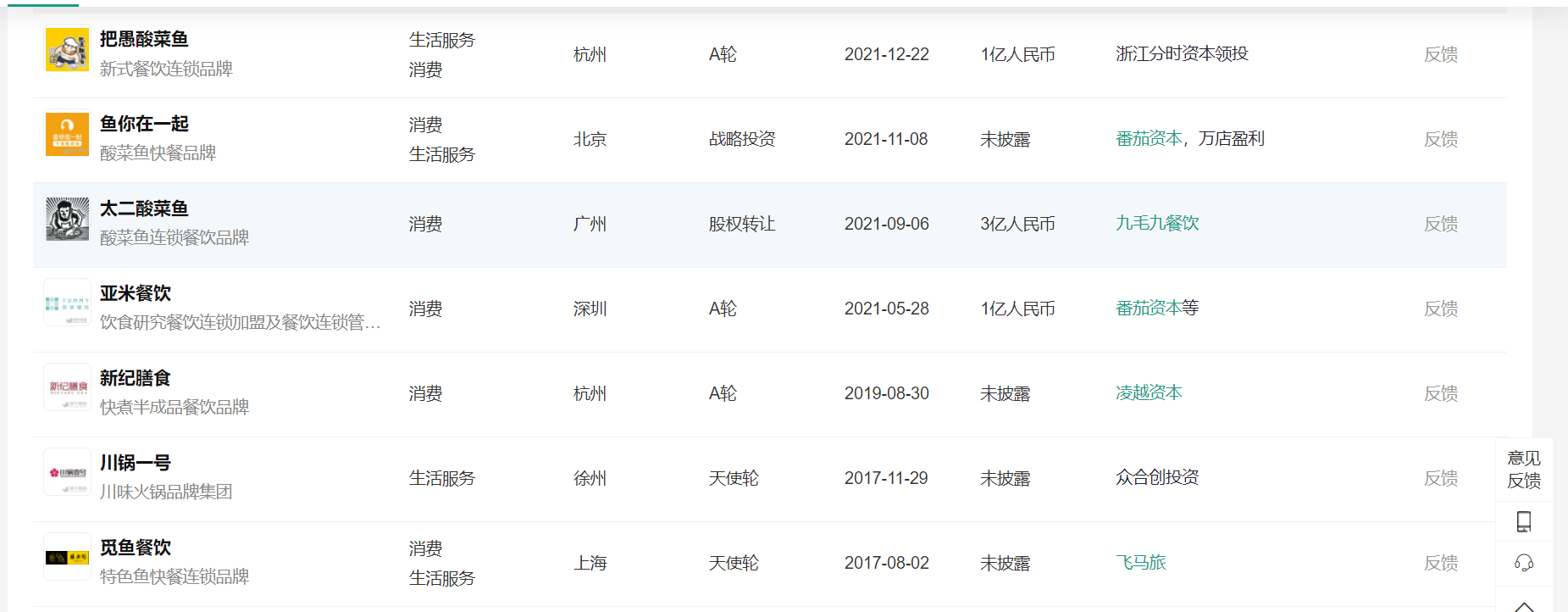Open the 川锅一号 logo thumbnail

tap(67, 473)
